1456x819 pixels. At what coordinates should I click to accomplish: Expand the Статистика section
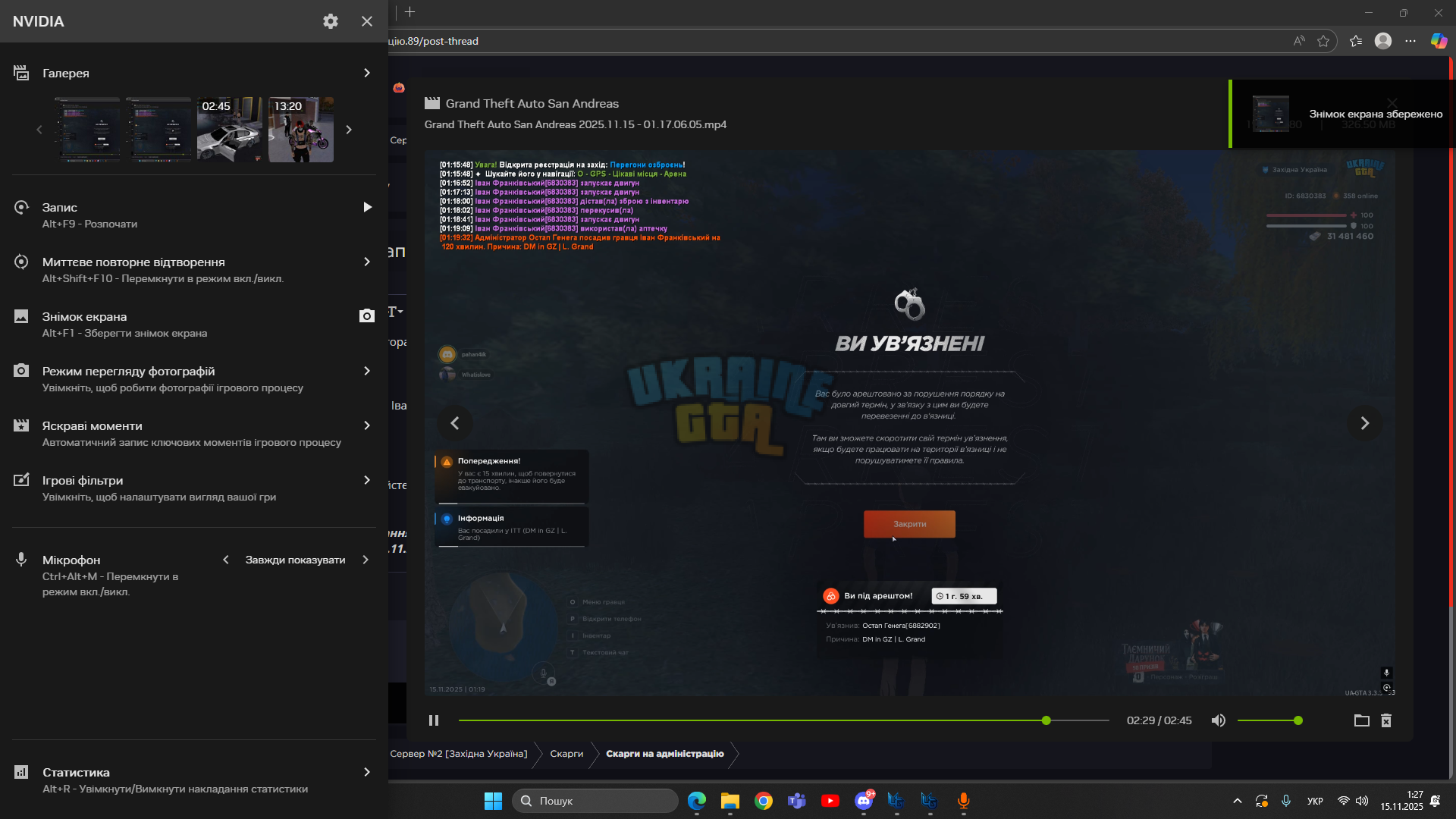(x=367, y=772)
